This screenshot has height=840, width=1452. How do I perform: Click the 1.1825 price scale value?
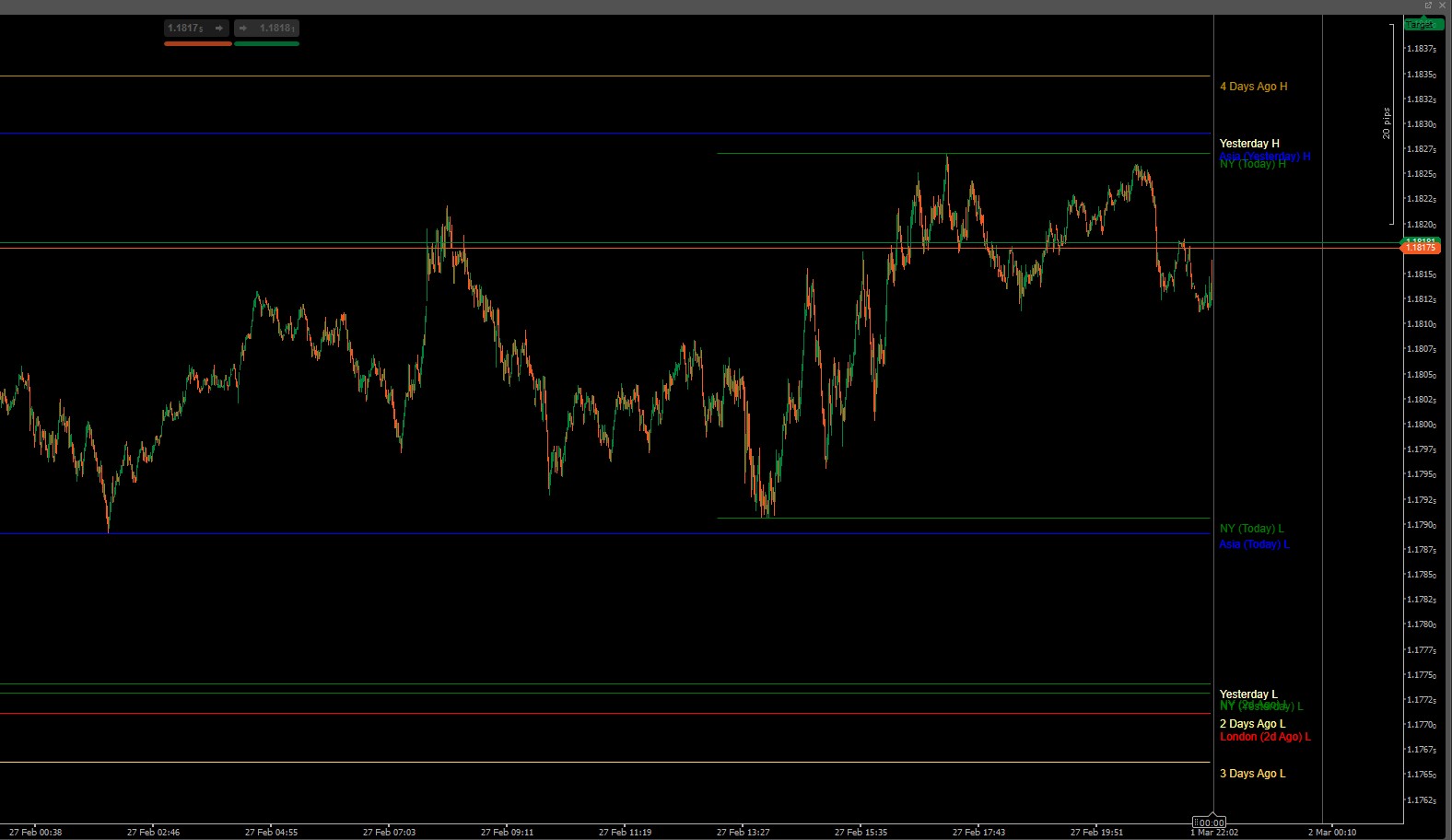[x=1422, y=174]
